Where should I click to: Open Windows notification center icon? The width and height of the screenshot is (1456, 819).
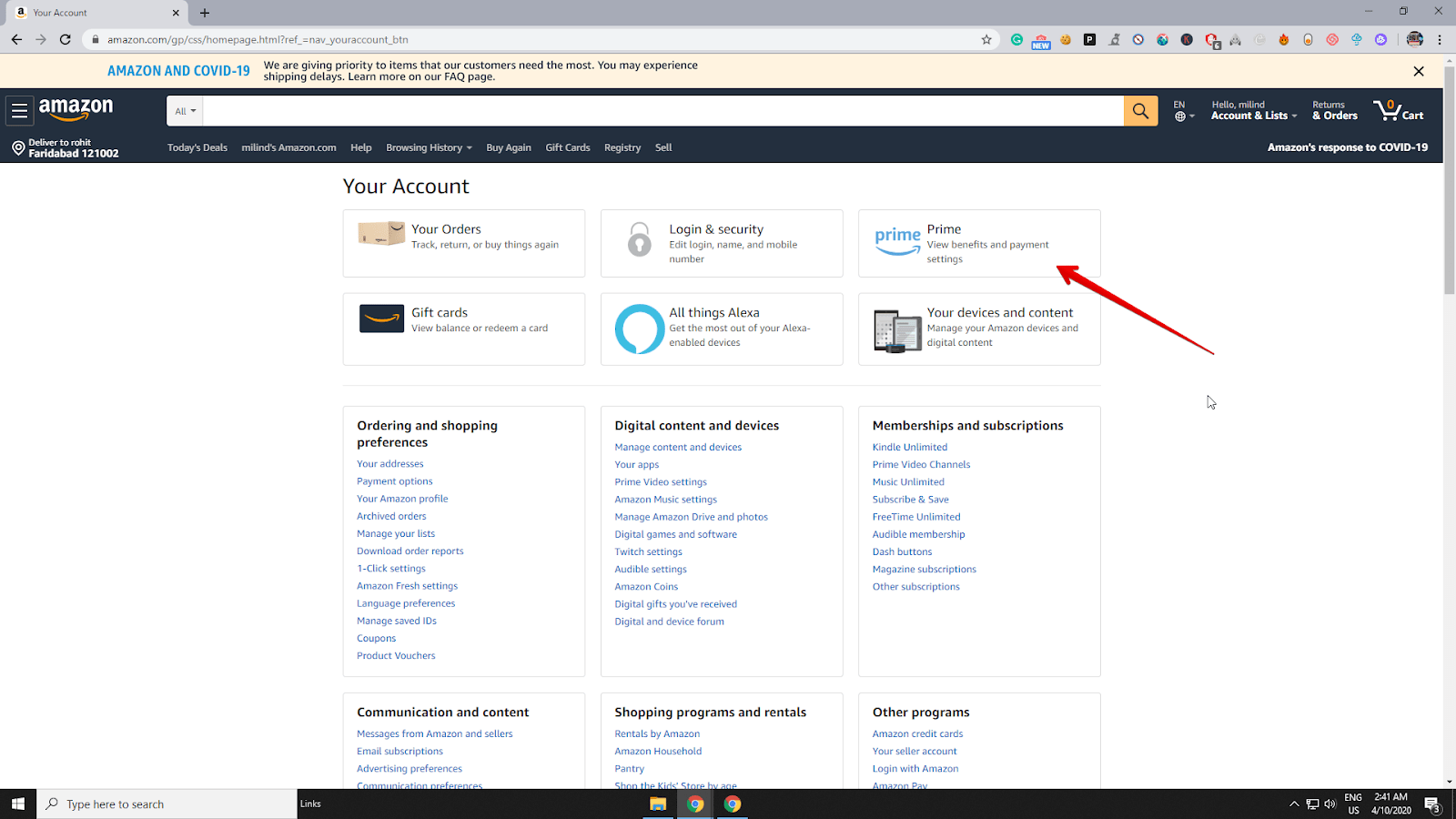1431,804
